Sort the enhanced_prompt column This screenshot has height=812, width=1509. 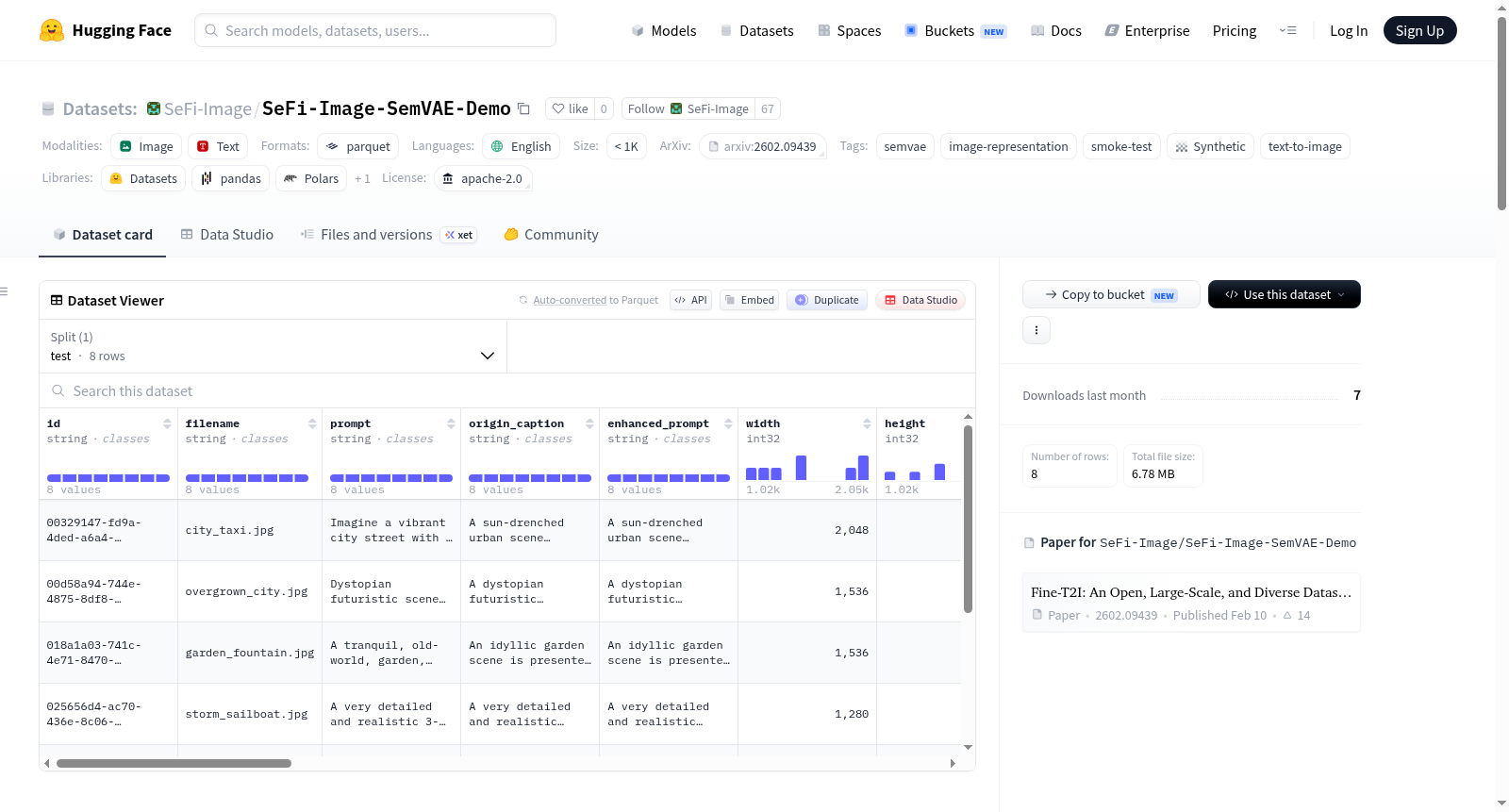tap(728, 423)
